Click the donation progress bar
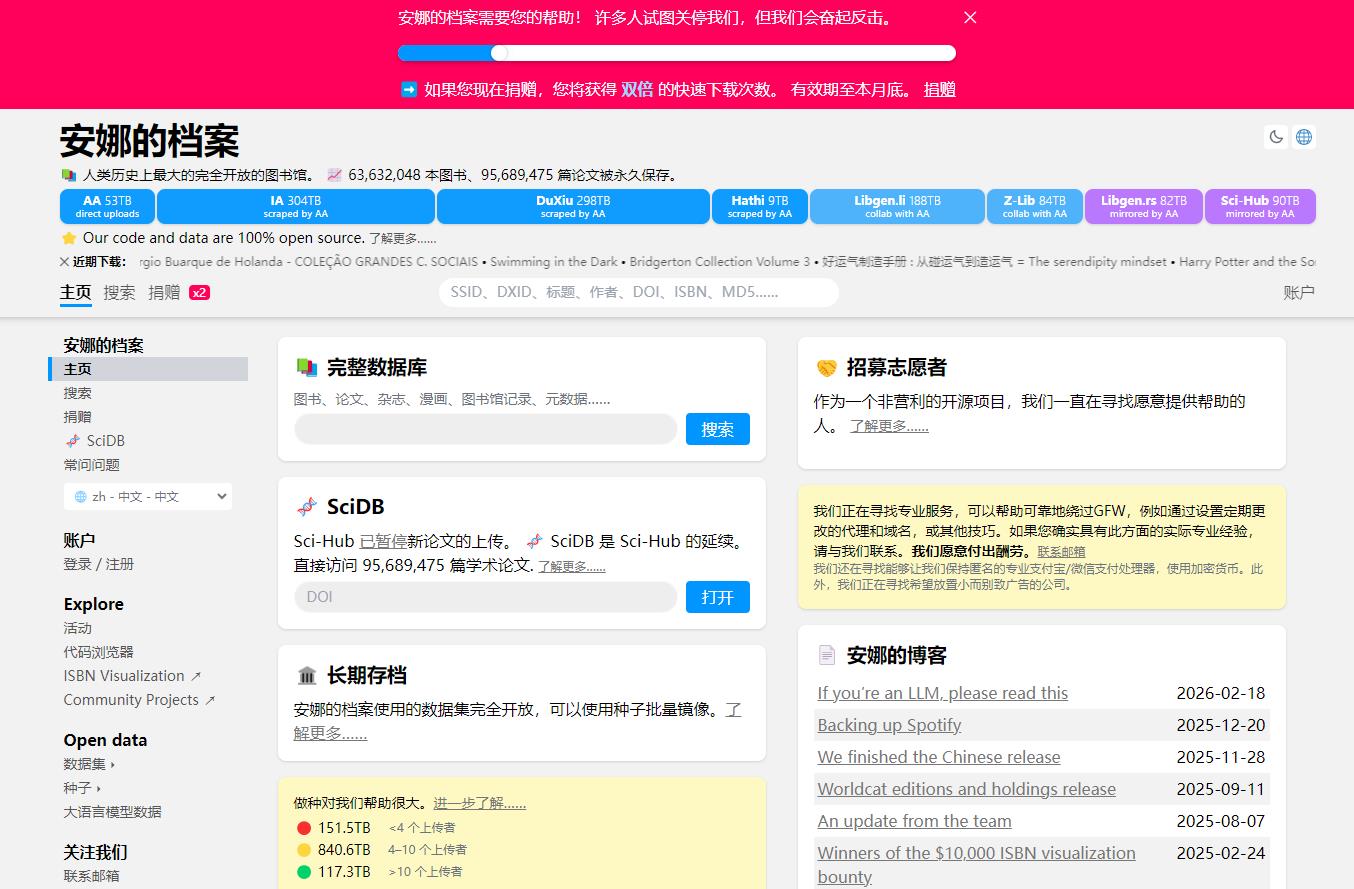 click(677, 52)
